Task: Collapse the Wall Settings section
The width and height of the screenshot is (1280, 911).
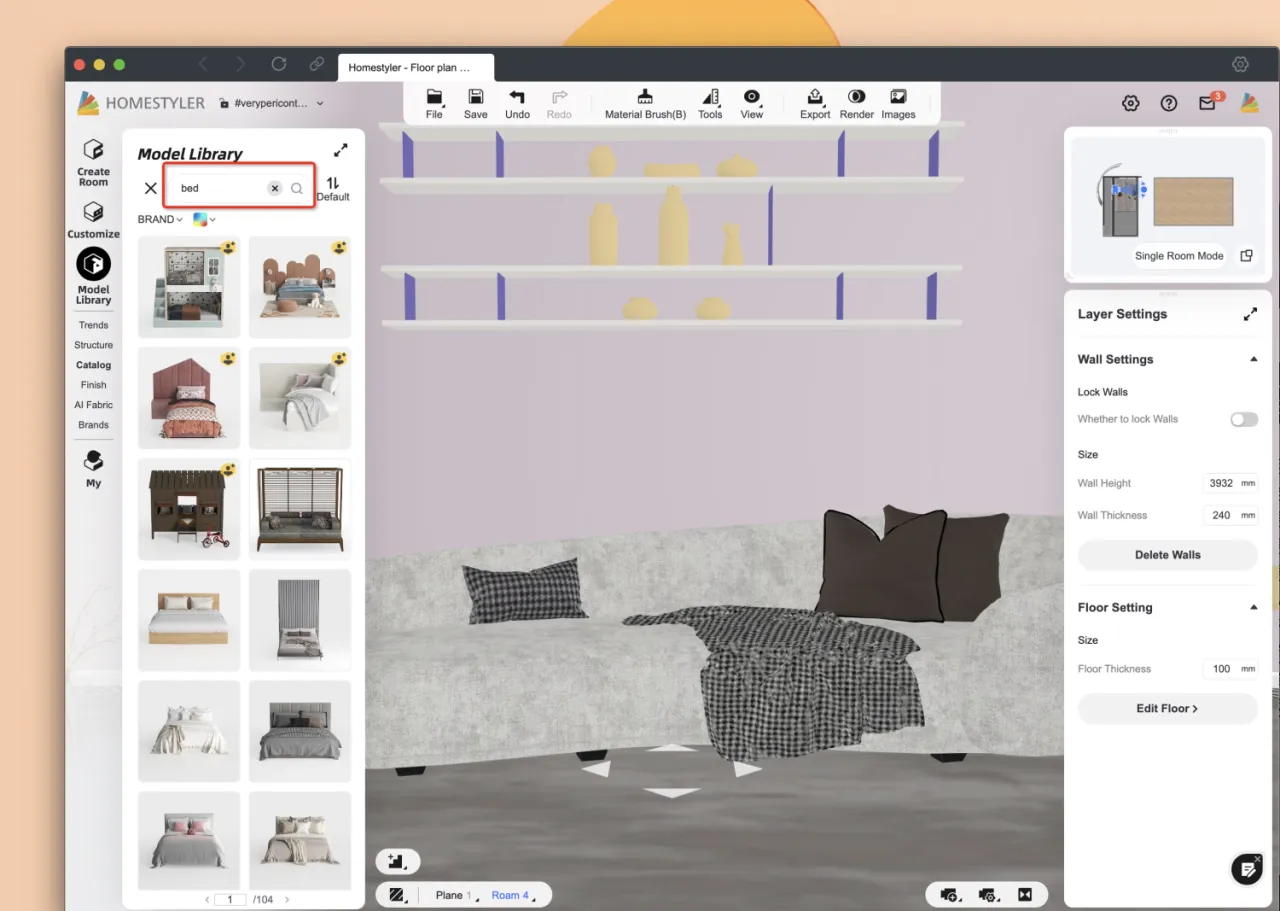Action: (x=1253, y=359)
